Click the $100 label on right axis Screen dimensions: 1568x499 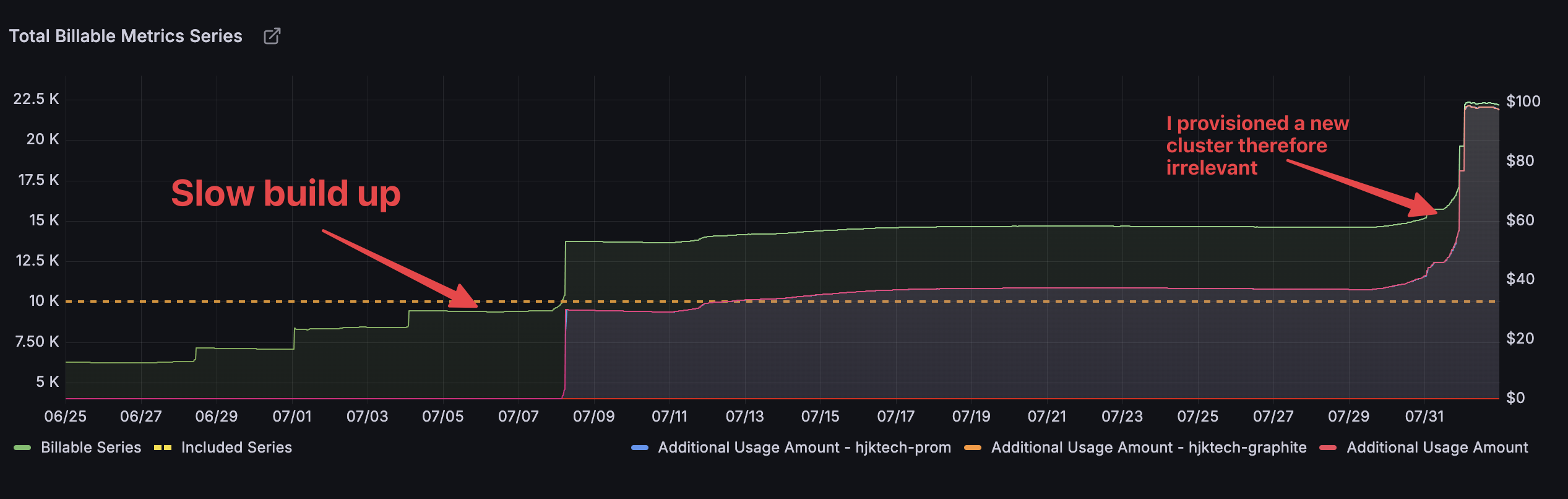click(x=1523, y=102)
